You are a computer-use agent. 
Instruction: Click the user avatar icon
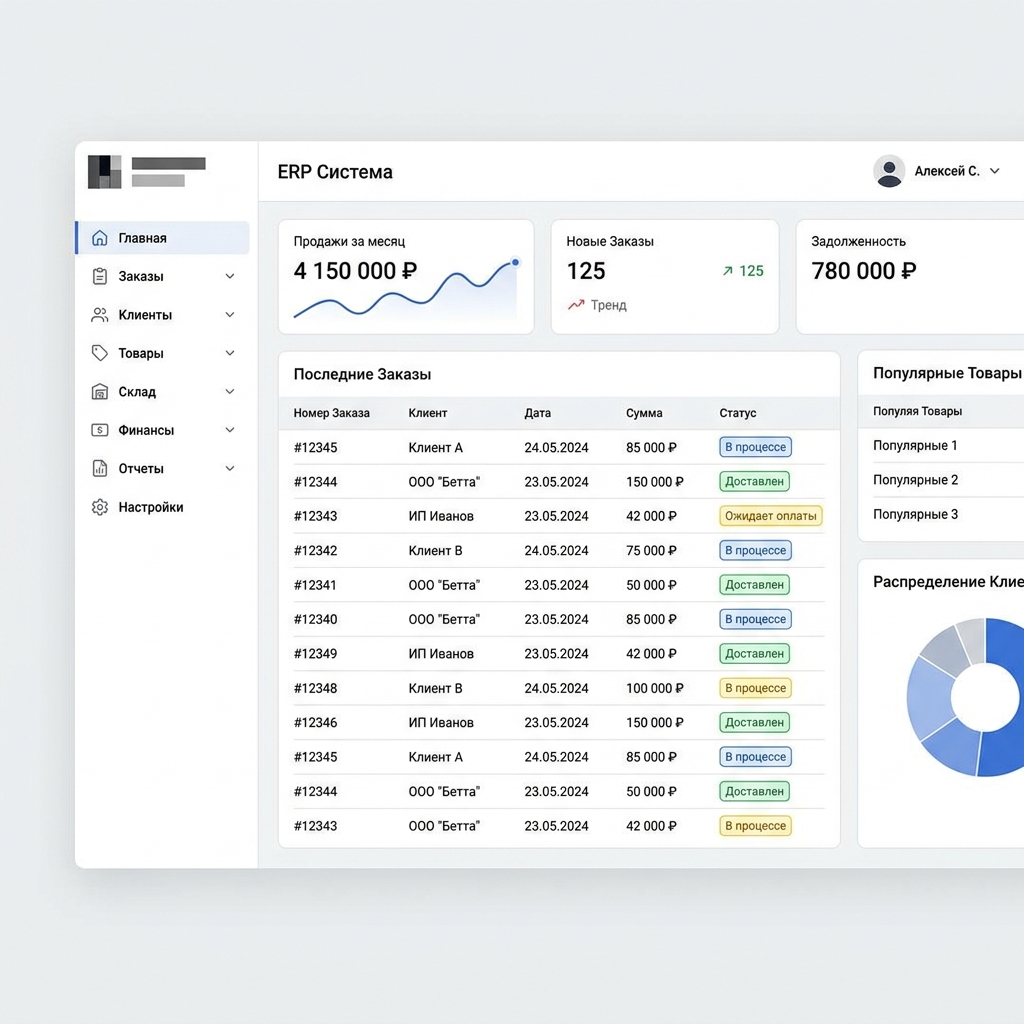point(889,171)
